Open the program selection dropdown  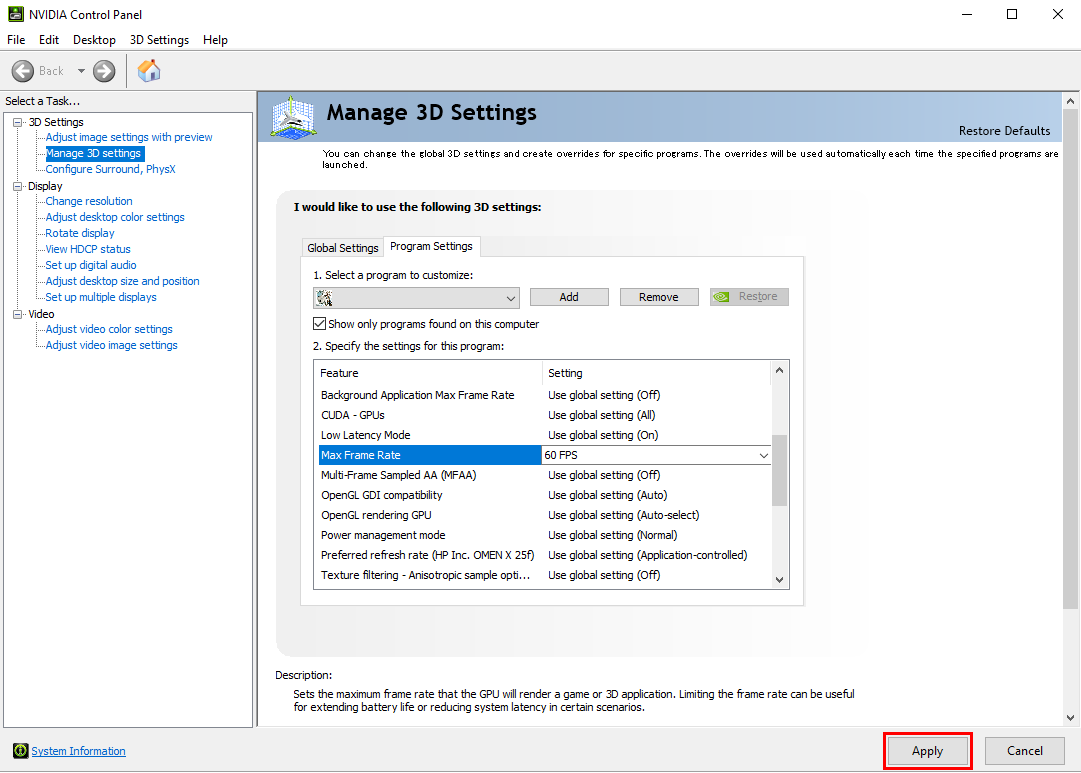(510, 298)
